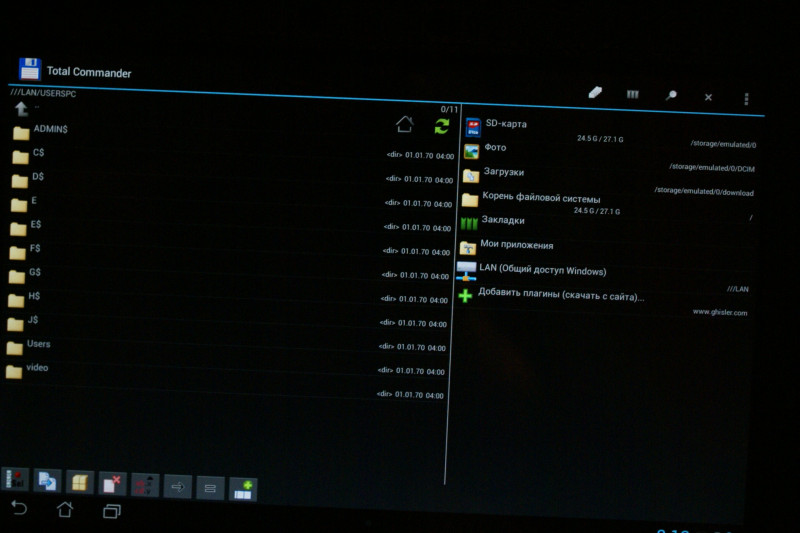Click the 0/11 selection counter
The height and width of the screenshot is (533, 800).
pyautogui.click(x=449, y=109)
